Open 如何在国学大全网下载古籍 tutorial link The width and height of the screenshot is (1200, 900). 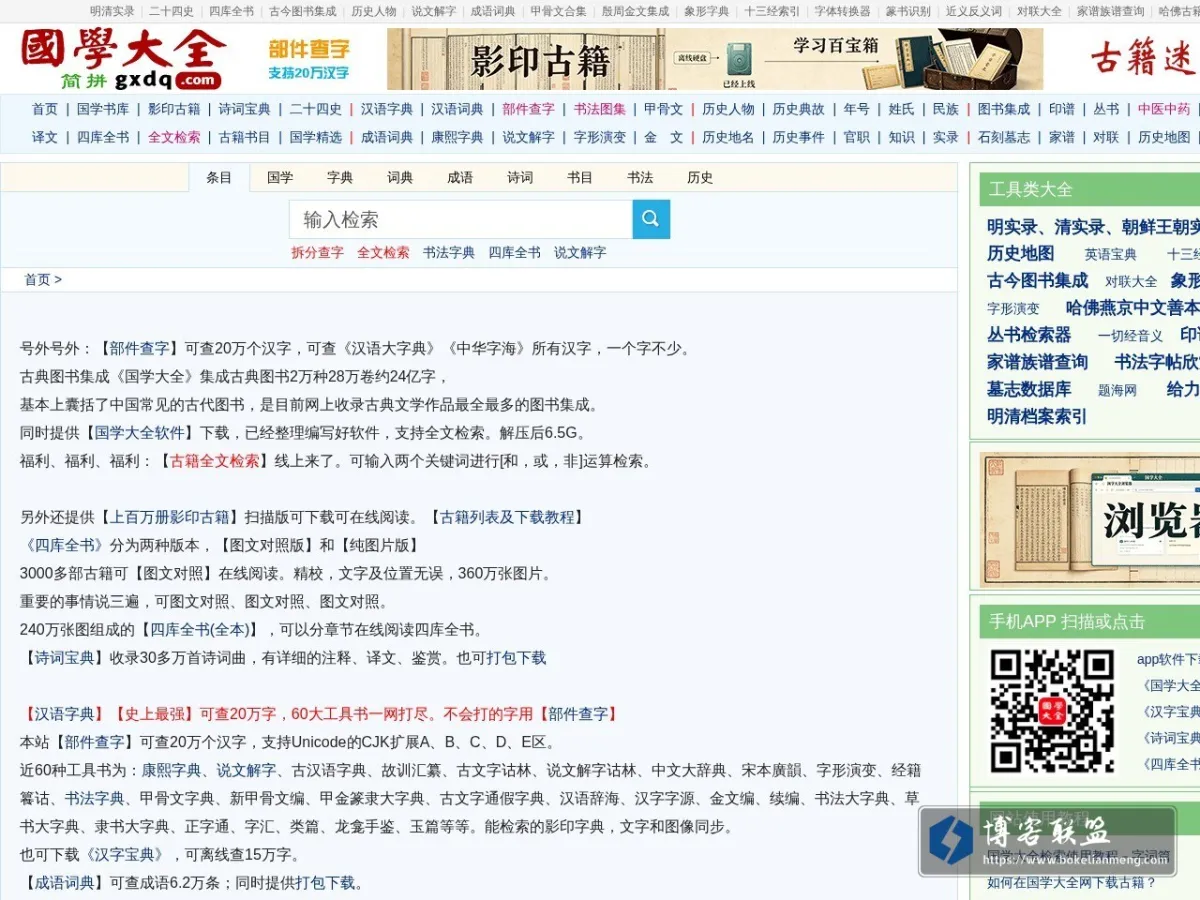coord(1071,882)
